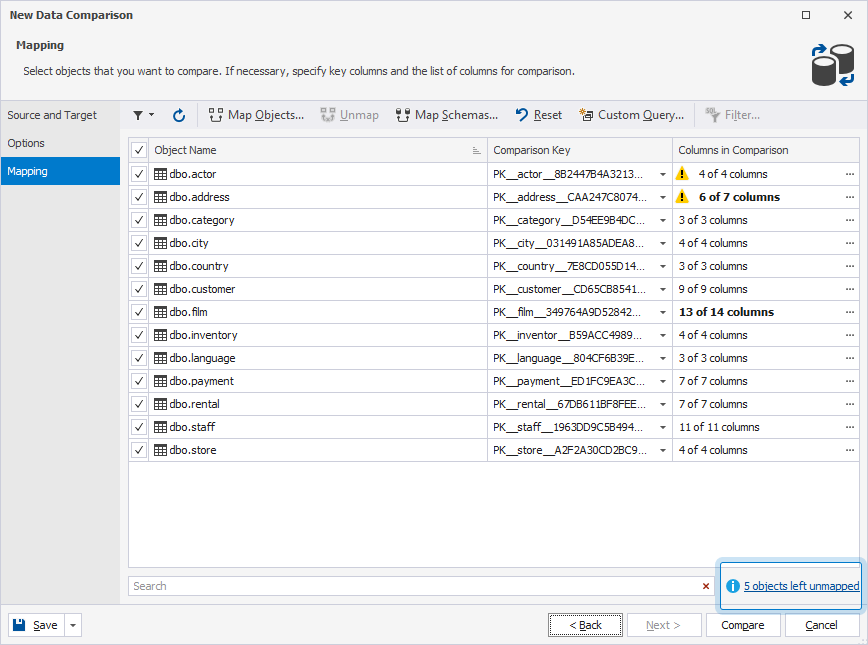
Task: Click the Reset mapping button
Action: click(x=538, y=115)
